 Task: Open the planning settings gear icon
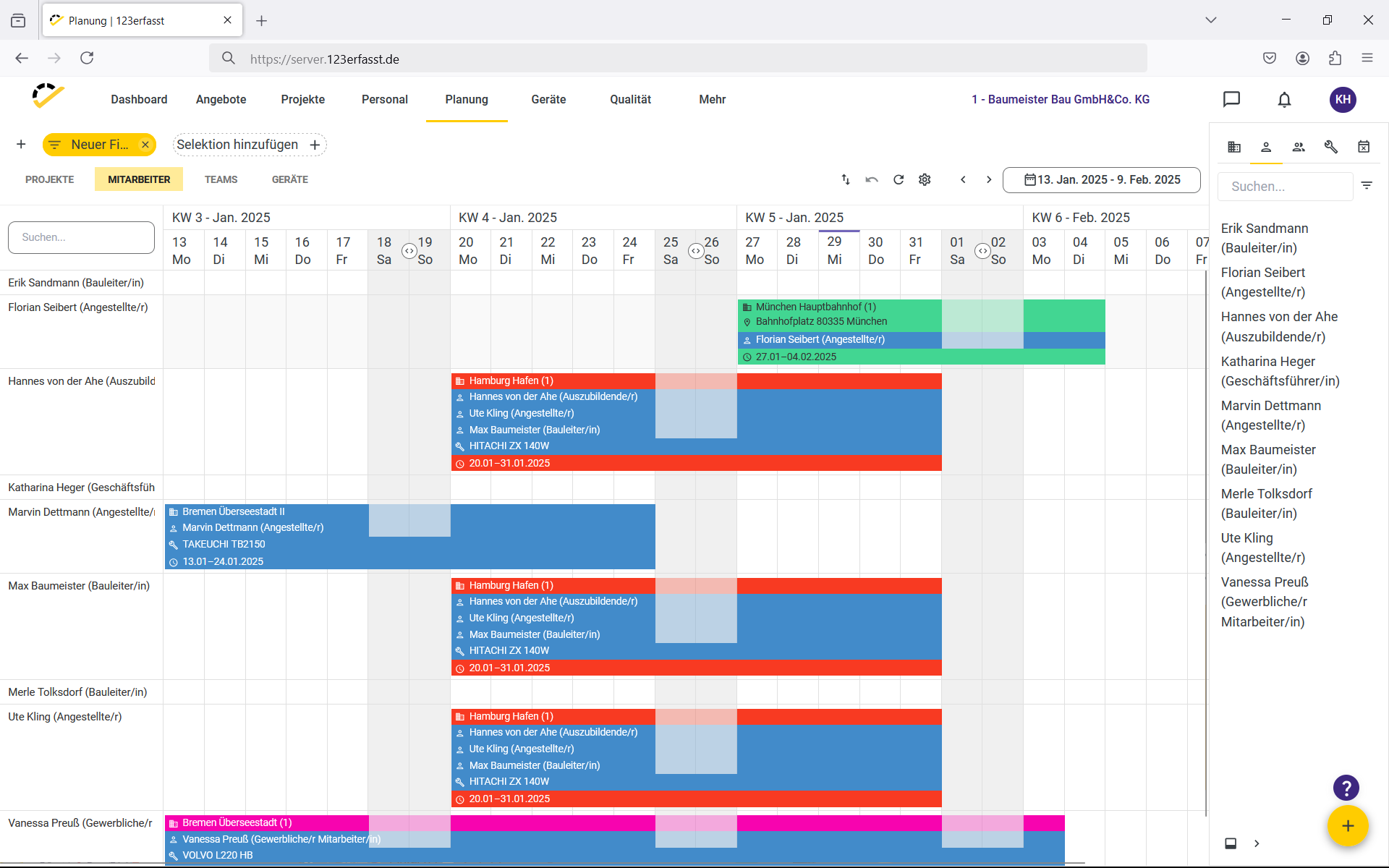925,179
